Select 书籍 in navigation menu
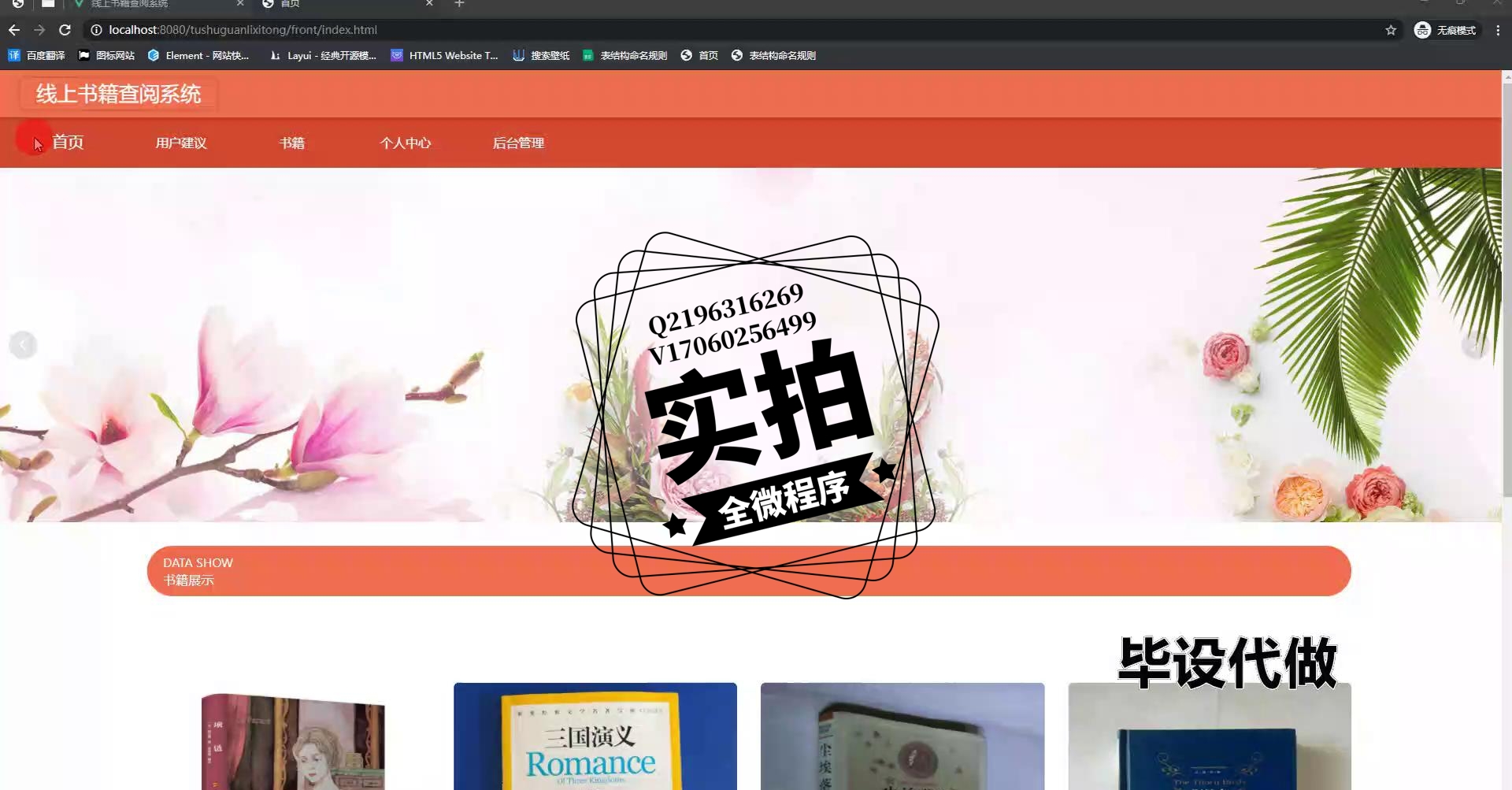 tap(292, 143)
